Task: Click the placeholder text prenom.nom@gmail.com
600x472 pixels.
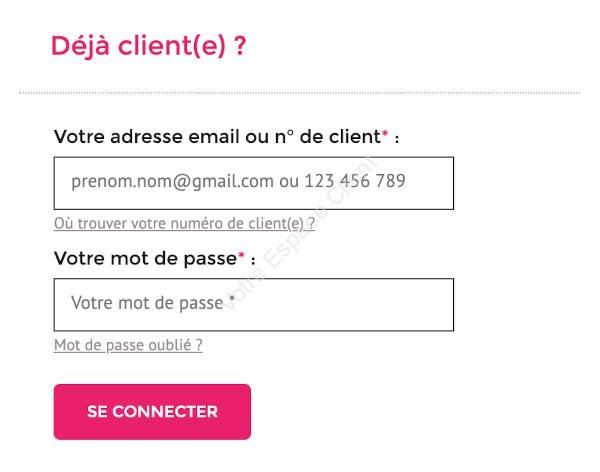Action: click(173, 181)
